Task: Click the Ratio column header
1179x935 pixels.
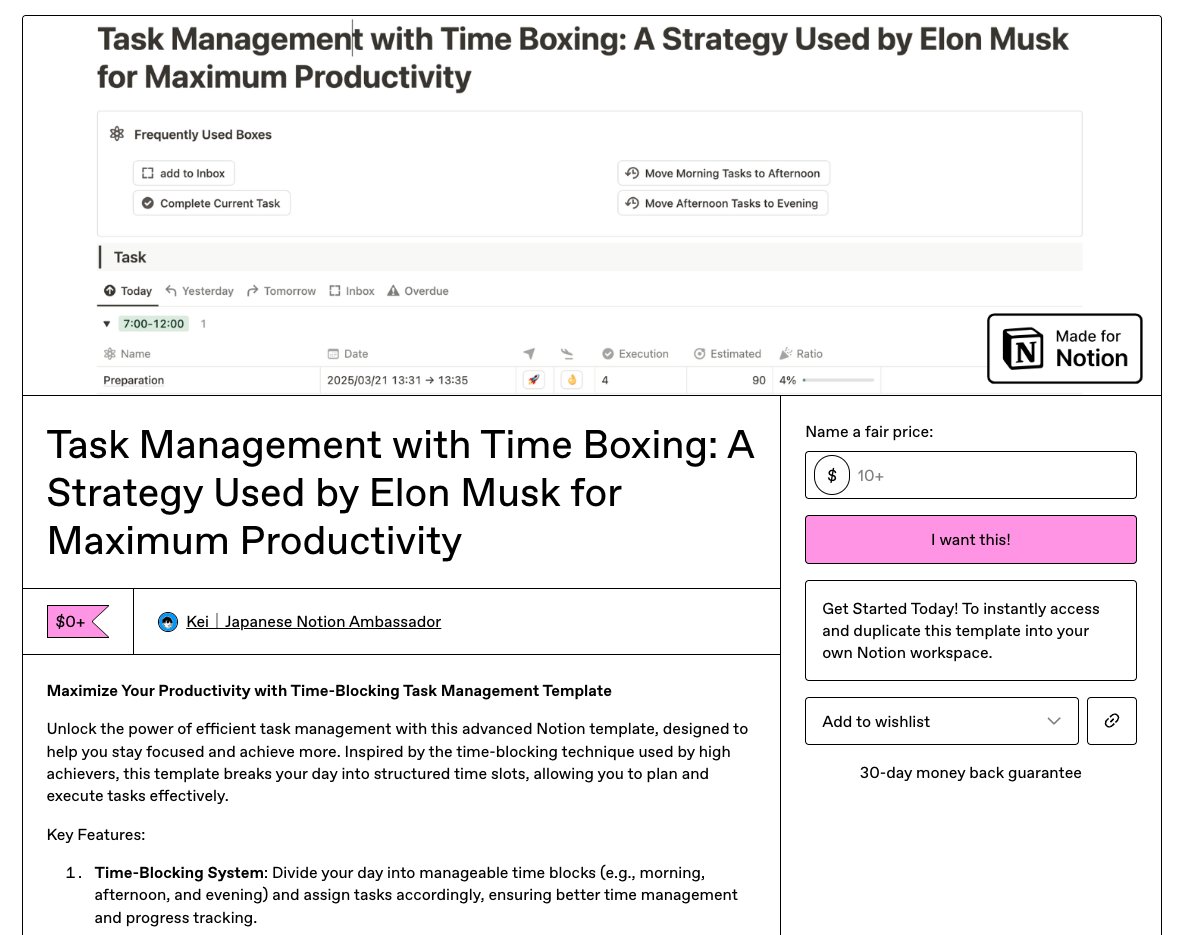Action: click(801, 354)
